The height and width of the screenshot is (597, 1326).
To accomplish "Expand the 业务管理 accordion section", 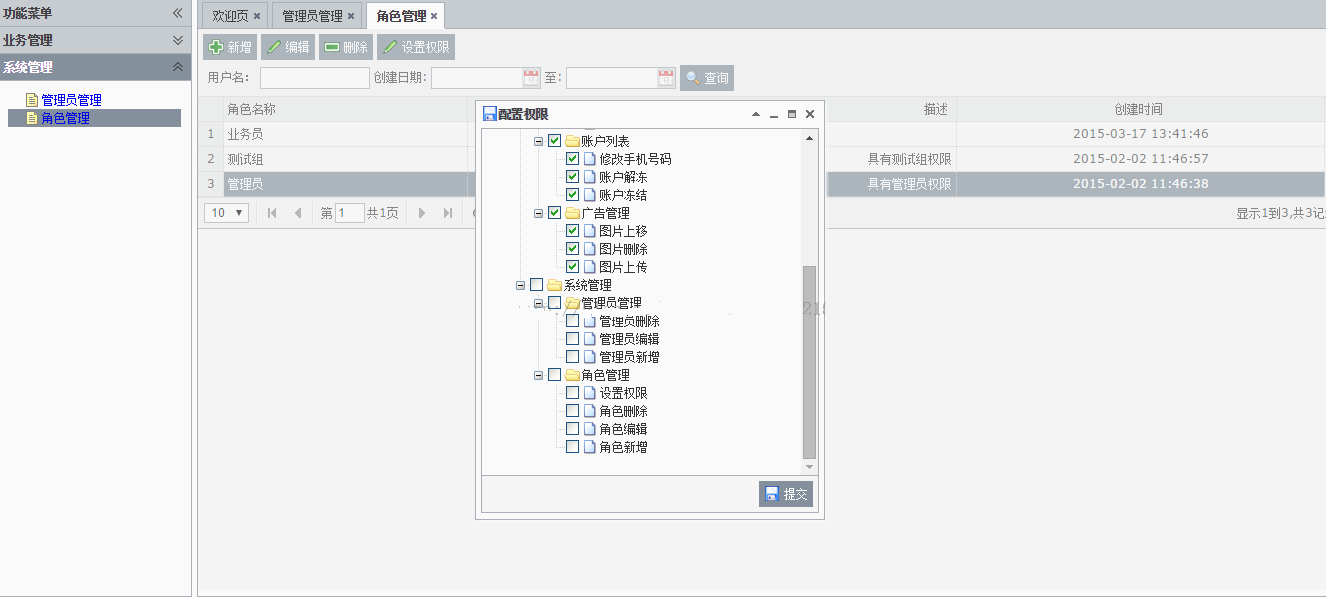I will [178, 40].
